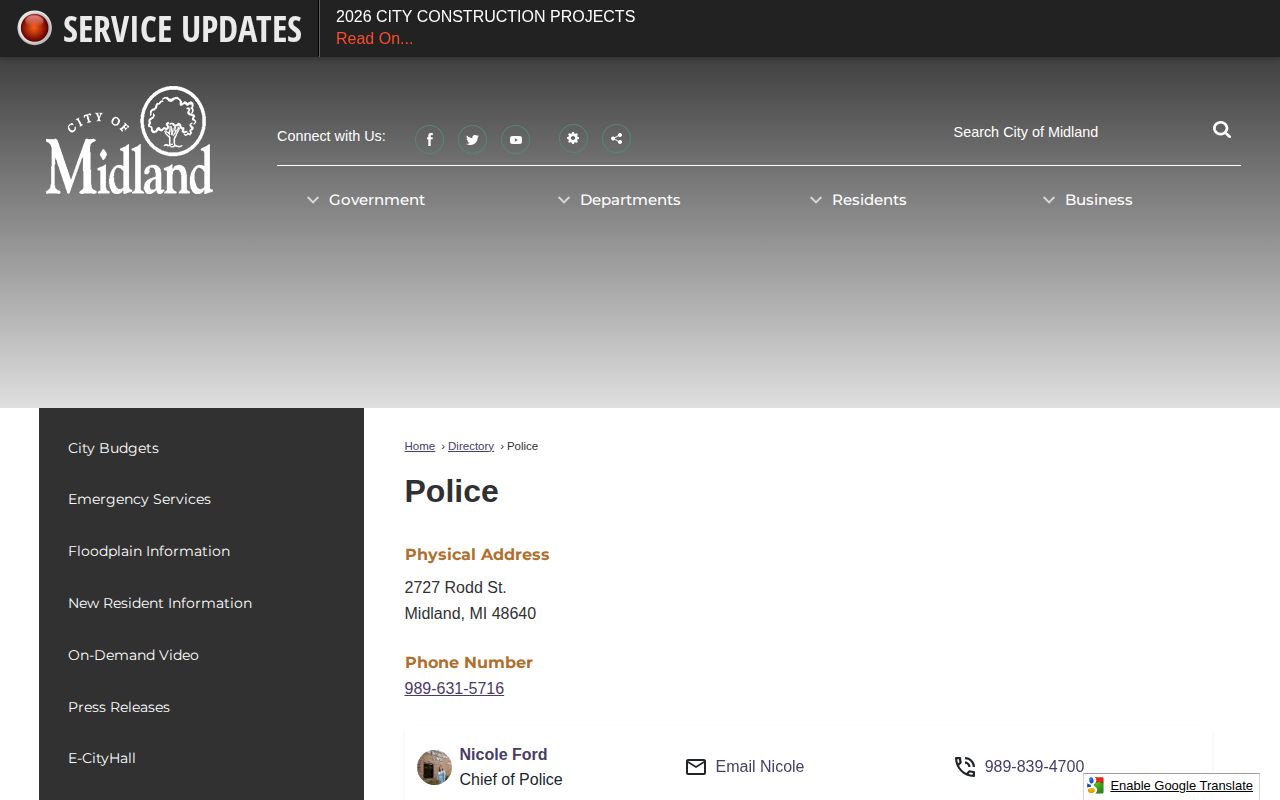Open E-CityHall in the sidebar
Viewport: 1280px width, 800px height.
[102, 758]
